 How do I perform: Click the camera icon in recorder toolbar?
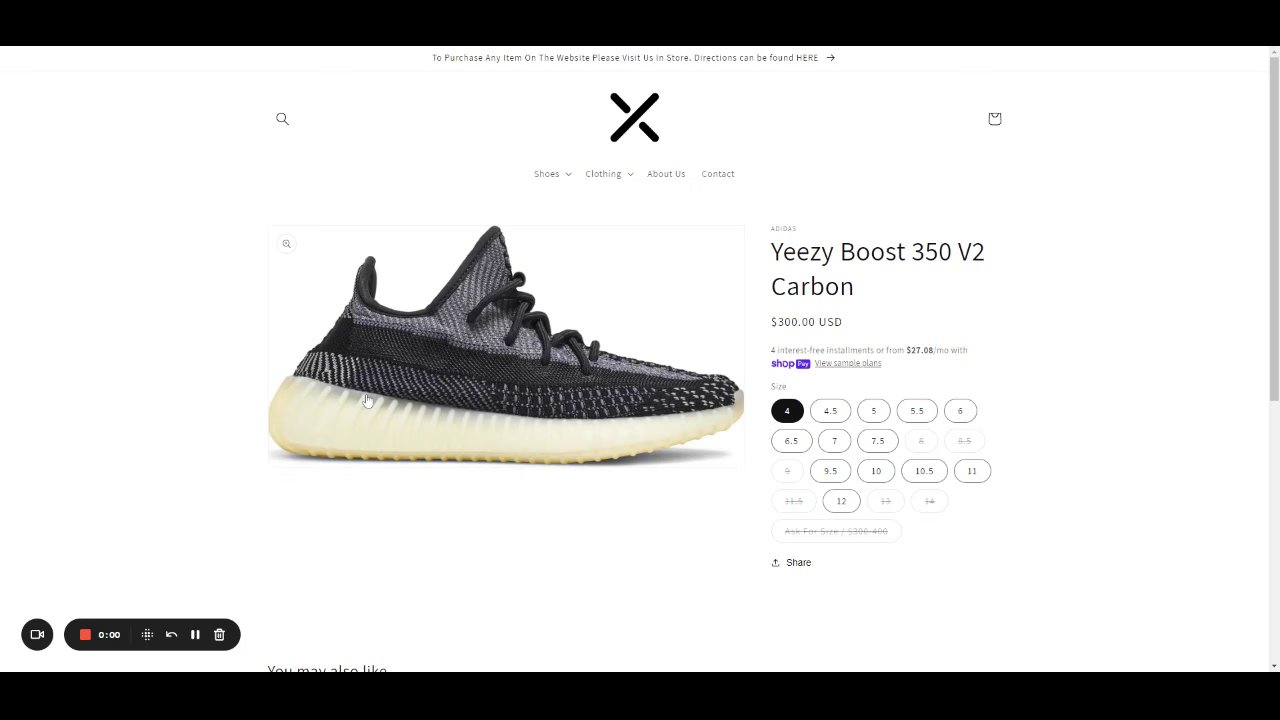(37, 634)
